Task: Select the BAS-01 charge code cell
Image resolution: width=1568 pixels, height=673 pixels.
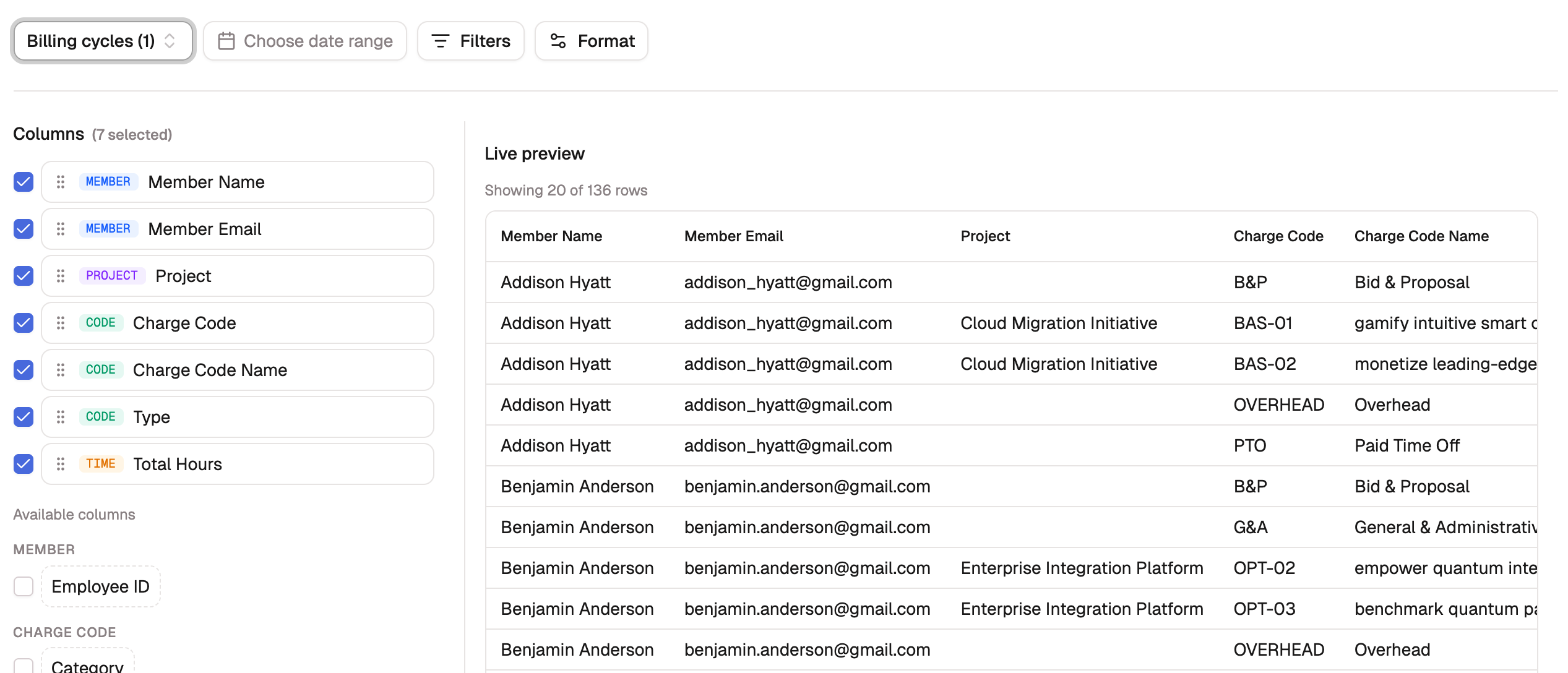Action: point(1263,323)
